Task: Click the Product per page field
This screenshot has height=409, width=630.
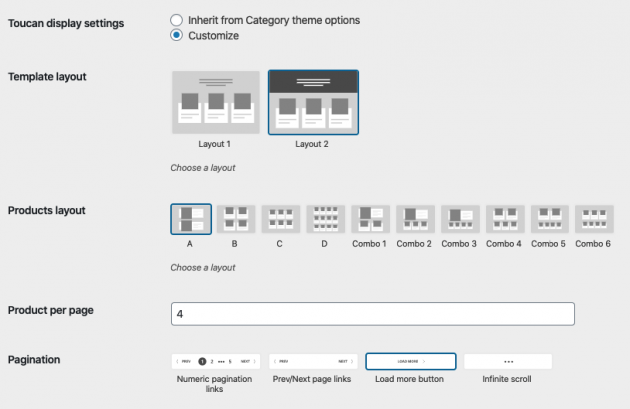Action: click(373, 314)
